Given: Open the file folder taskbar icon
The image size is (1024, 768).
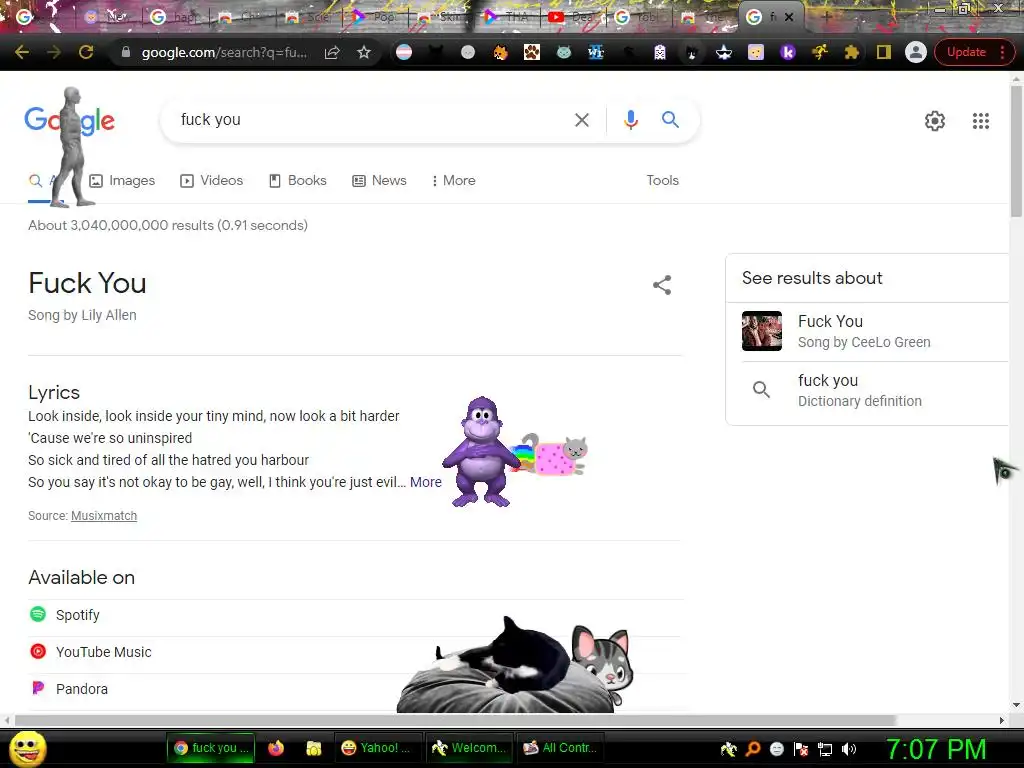Looking at the screenshot, I should coord(314,748).
